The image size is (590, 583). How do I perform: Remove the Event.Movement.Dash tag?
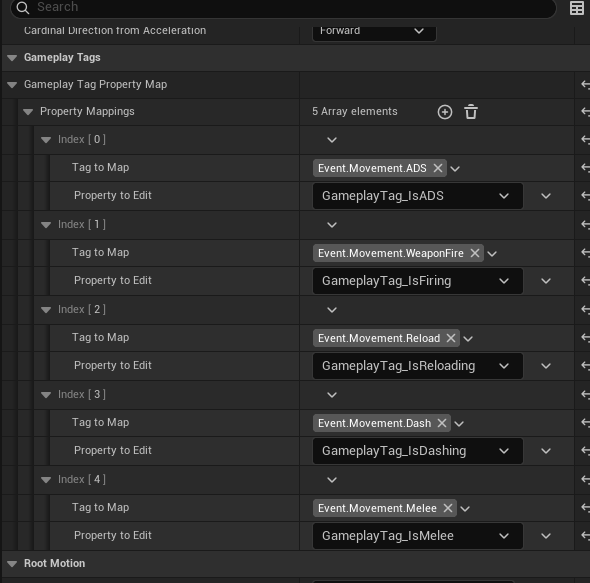coord(442,423)
